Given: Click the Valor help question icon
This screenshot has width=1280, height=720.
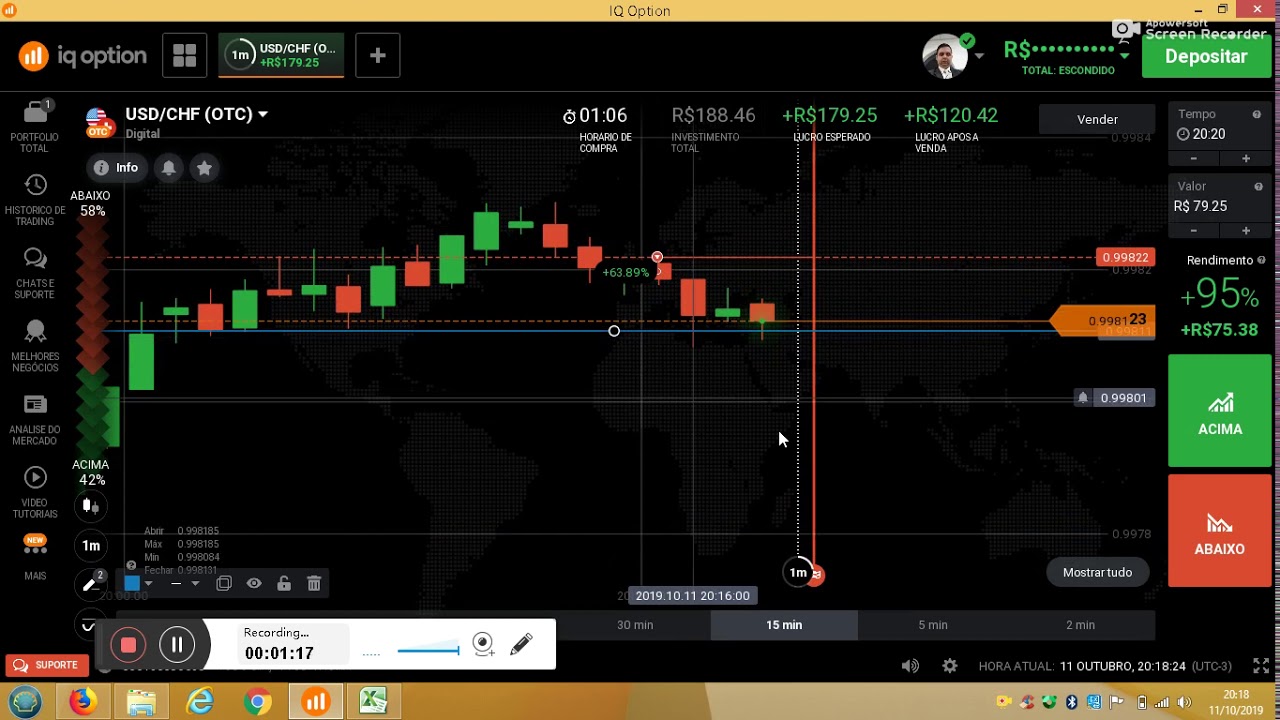Looking at the screenshot, I should click(1258, 187).
